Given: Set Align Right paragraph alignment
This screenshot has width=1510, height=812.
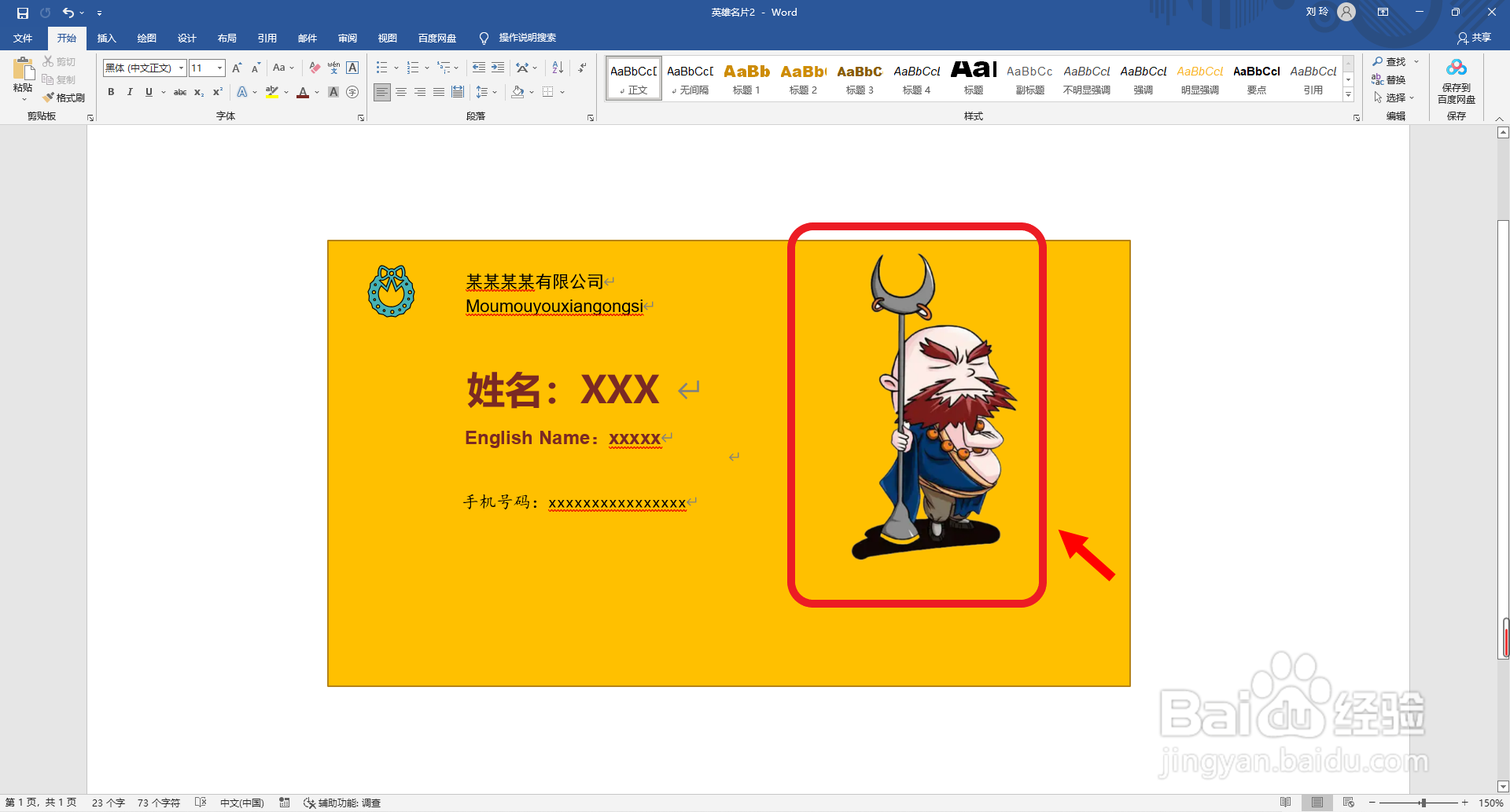Looking at the screenshot, I should (x=420, y=92).
